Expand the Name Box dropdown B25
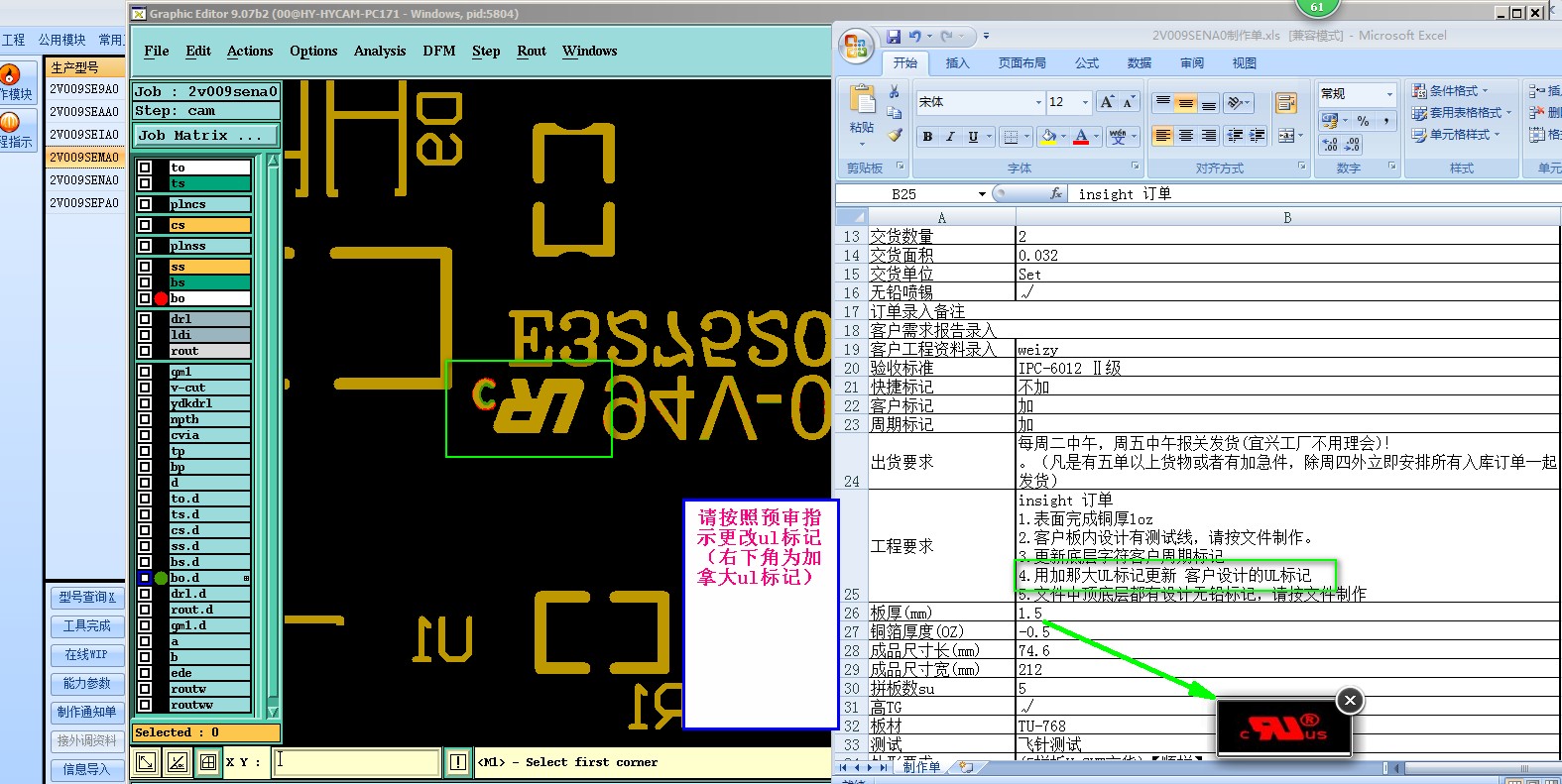Screen dimensions: 1562x784 point(982,194)
